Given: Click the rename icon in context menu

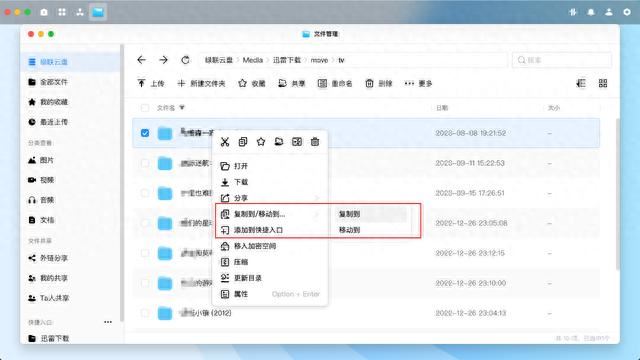Looking at the screenshot, I should (297, 142).
